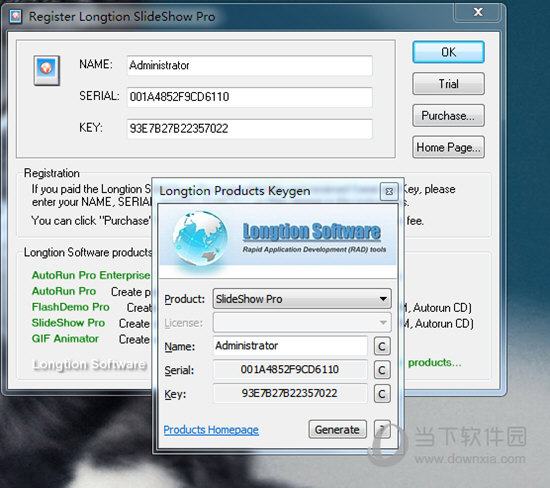Click the question mark help button
Viewport: 550px width, 488px height.
382,429
